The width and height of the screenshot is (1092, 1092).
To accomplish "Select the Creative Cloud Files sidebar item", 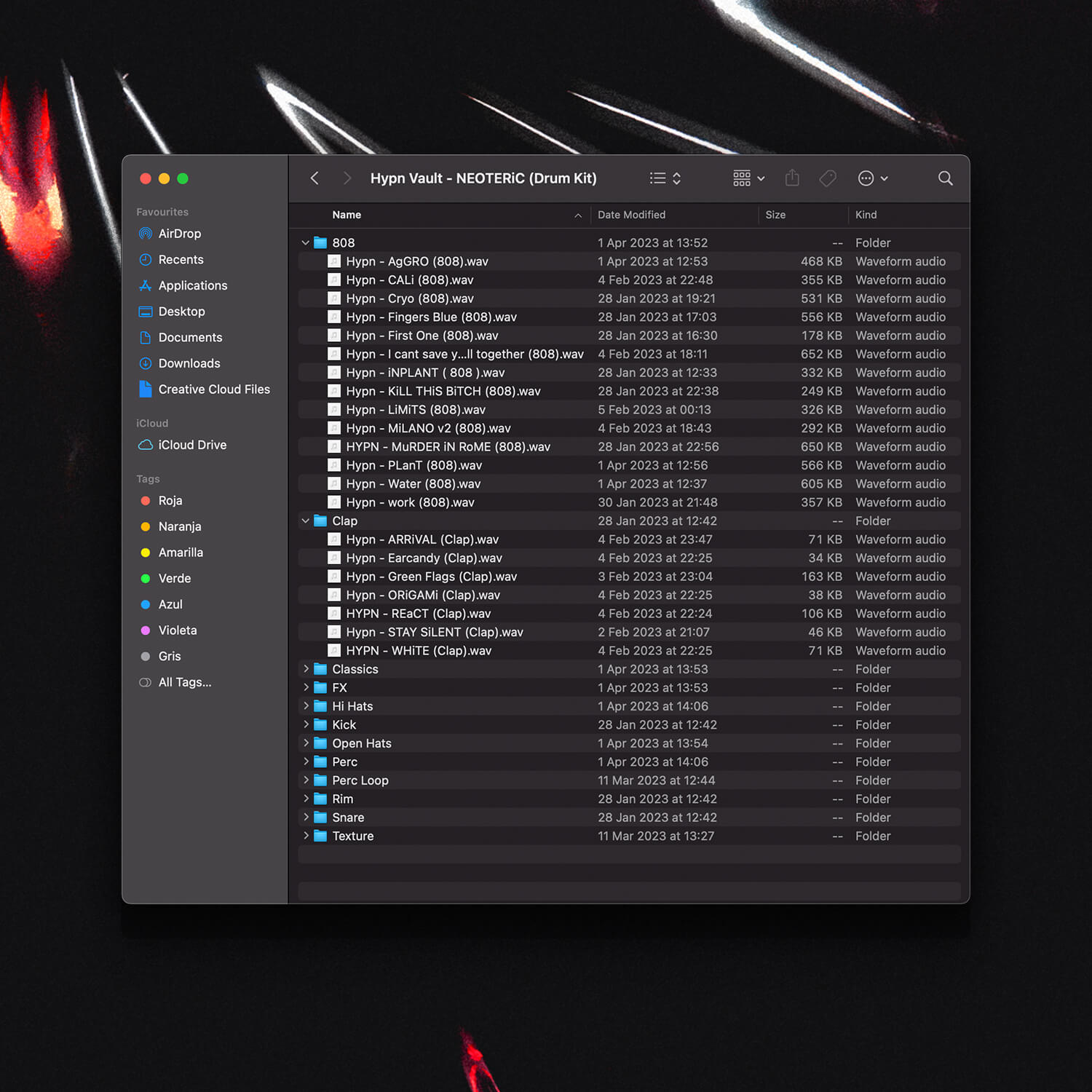I will (x=213, y=389).
